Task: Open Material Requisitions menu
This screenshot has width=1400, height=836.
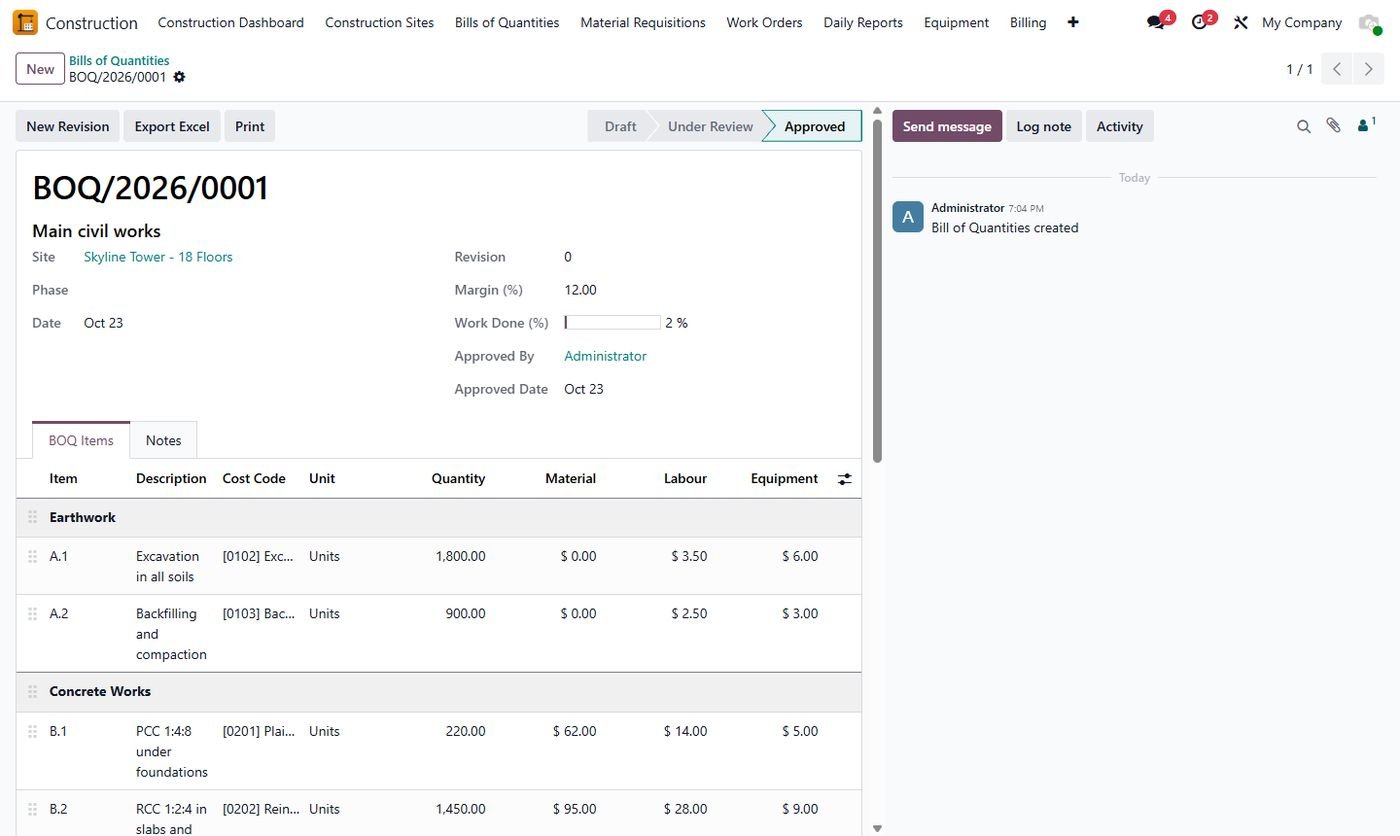Action: click(x=643, y=22)
